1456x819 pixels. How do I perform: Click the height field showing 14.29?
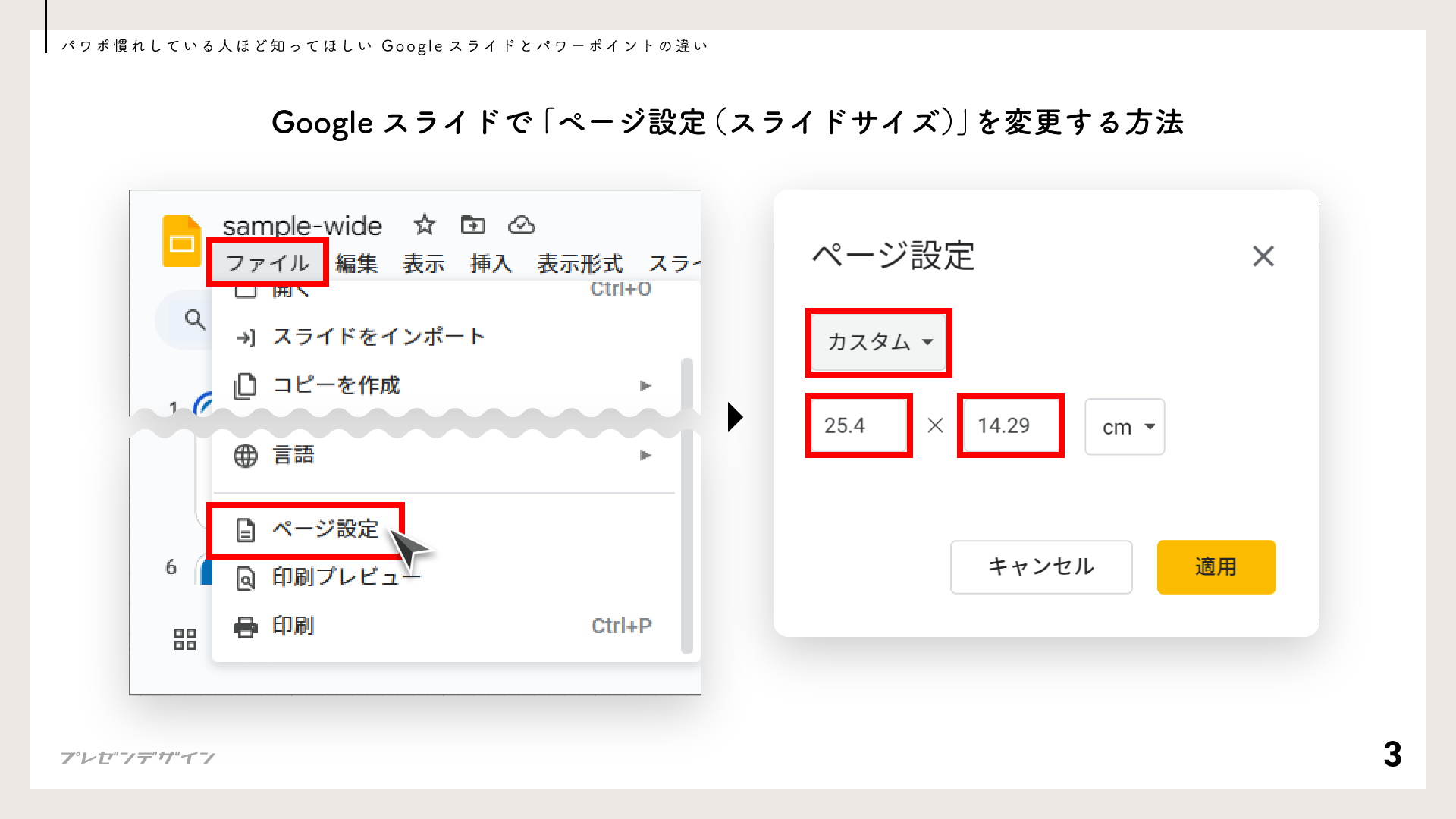1010,425
